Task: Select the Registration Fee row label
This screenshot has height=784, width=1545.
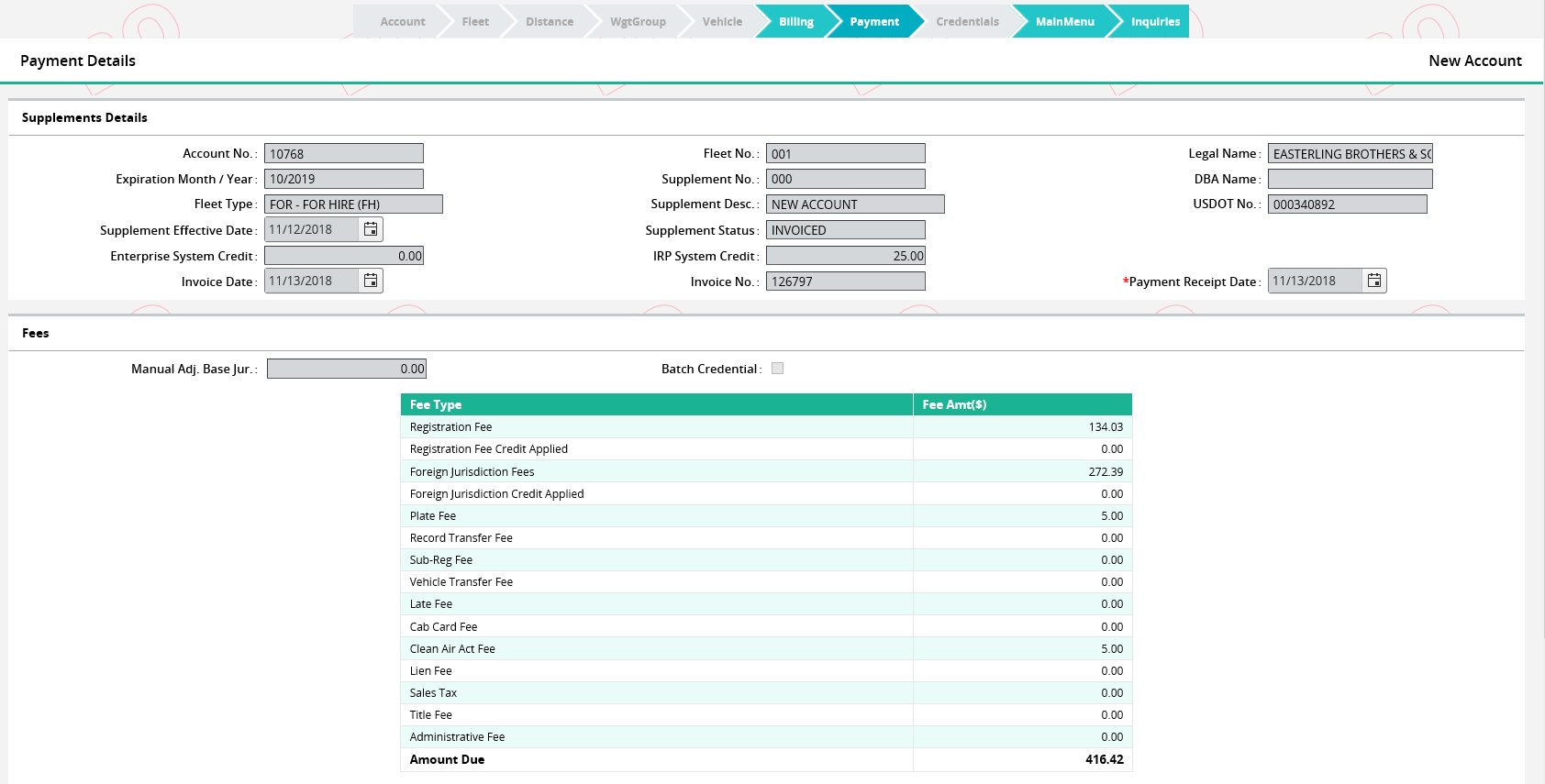Action: click(450, 427)
